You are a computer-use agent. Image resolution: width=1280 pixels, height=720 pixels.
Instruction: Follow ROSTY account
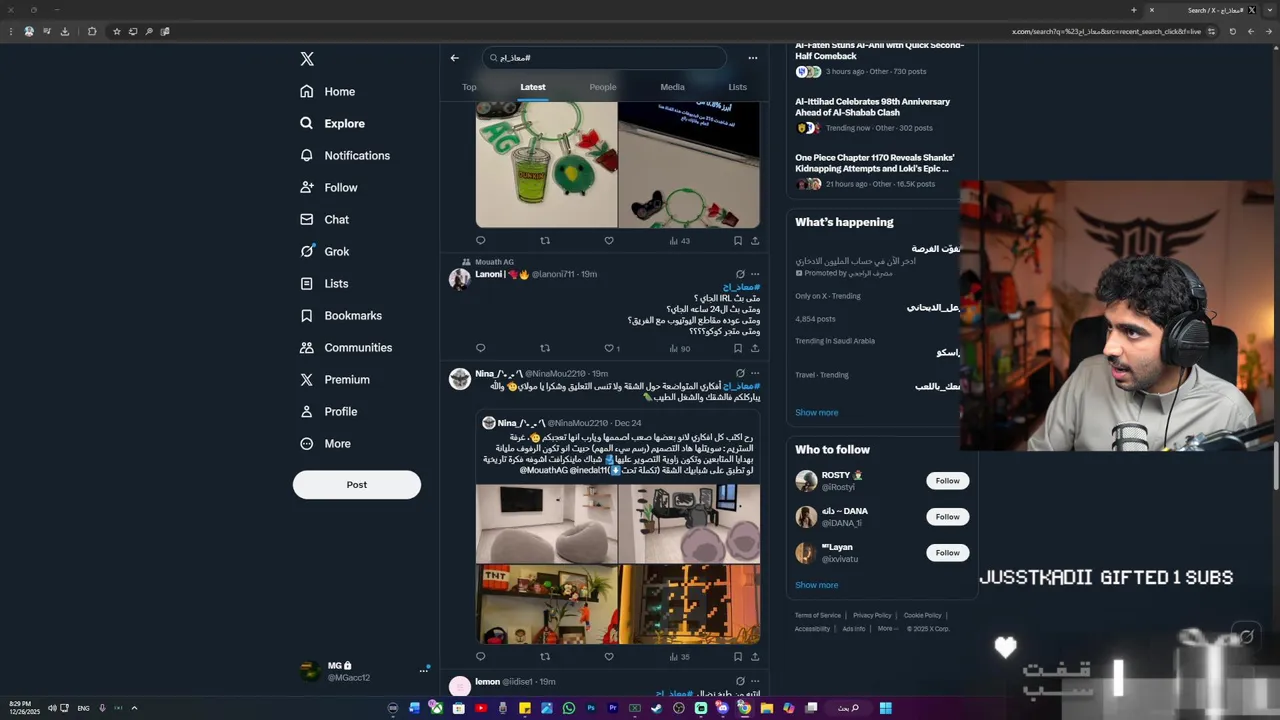(x=947, y=481)
